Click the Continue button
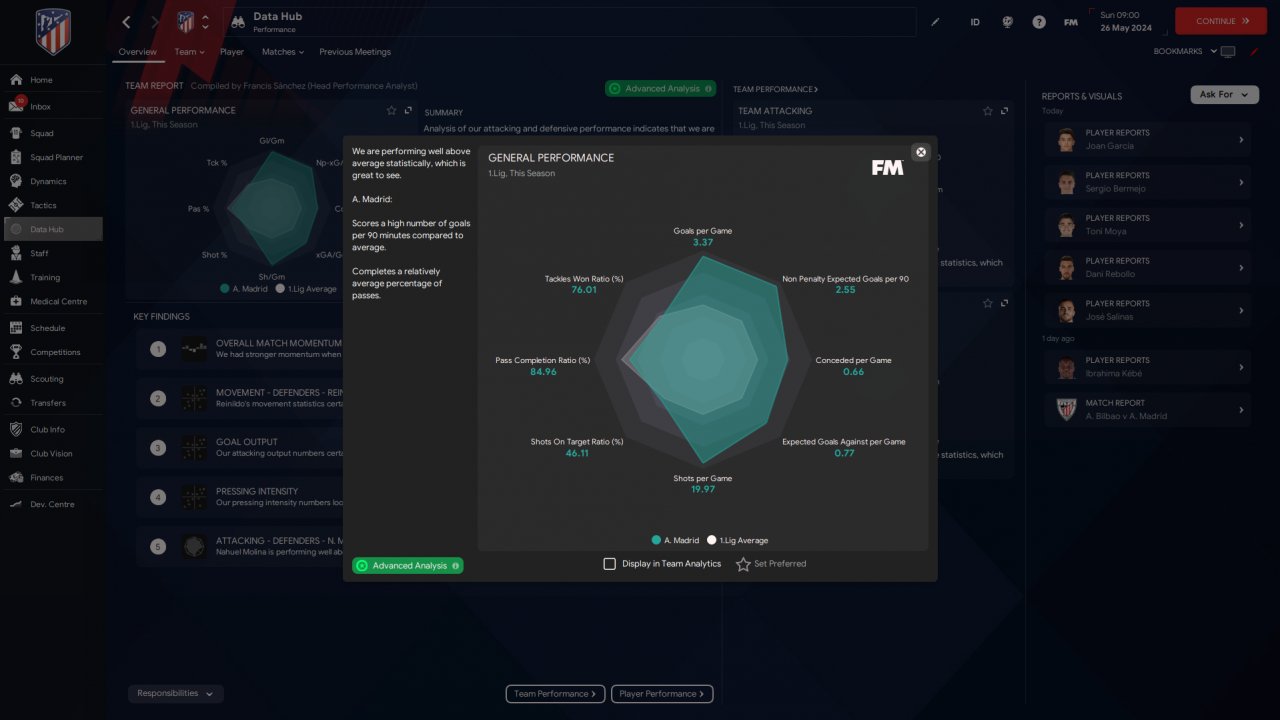The height and width of the screenshot is (720, 1280). point(1221,21)
